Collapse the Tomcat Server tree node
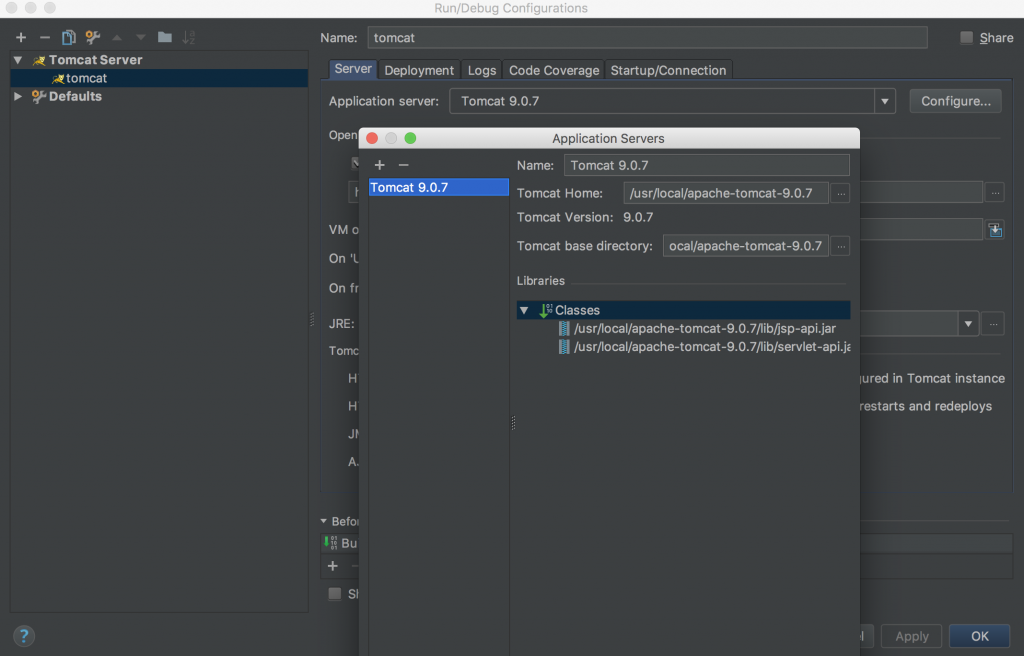Image resolution: width=1024 pixels, height=656 pixels. [18, 60]
